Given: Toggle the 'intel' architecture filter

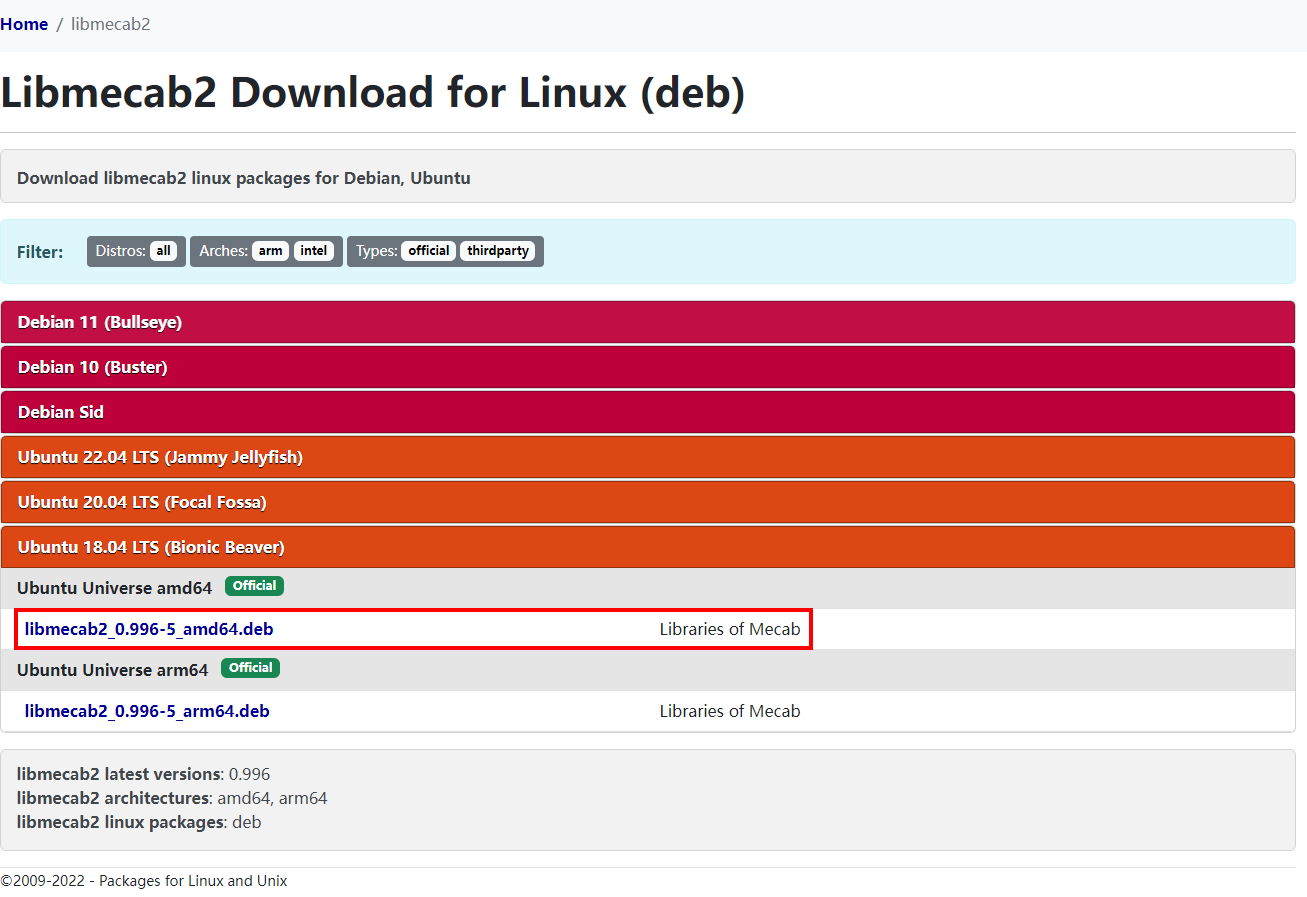Looking at the screenshot, I should [314, 251].
